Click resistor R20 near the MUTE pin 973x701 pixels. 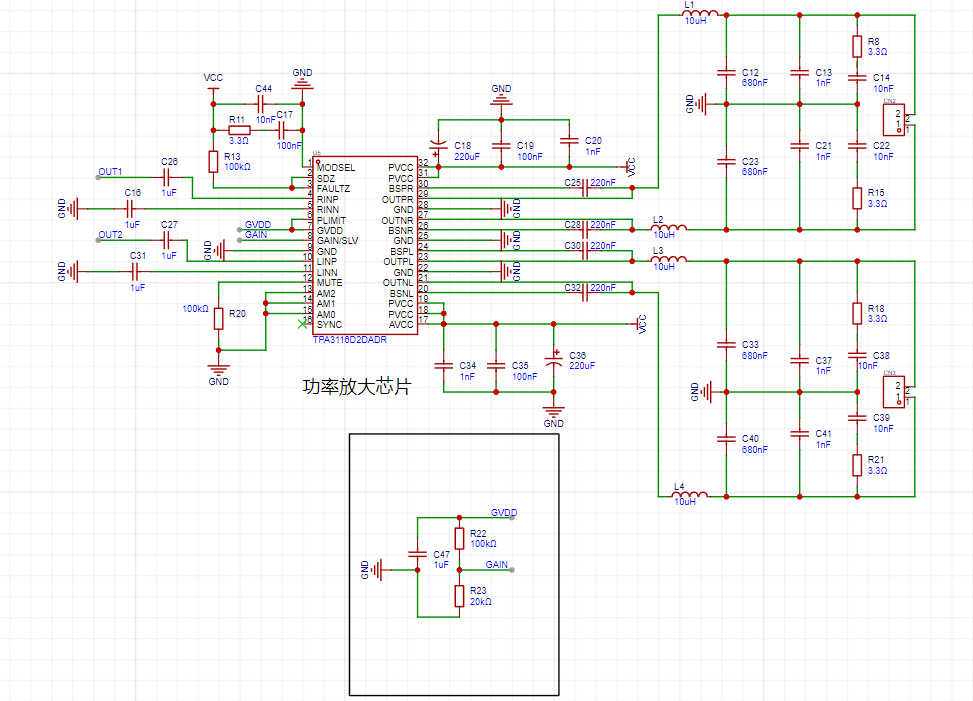(x=218, y=314)
